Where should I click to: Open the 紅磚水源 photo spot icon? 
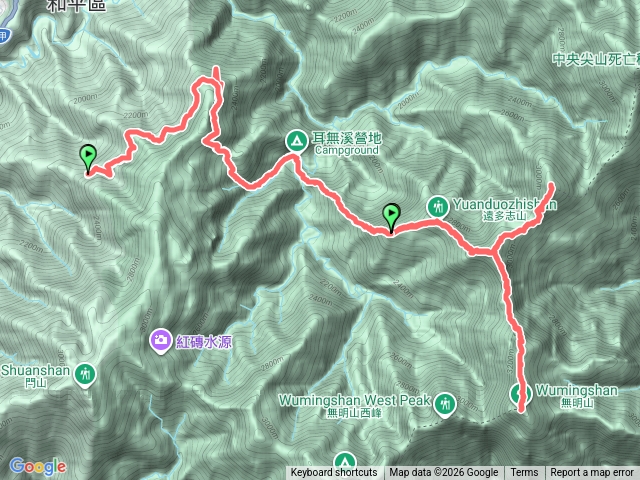coord(160,340)
